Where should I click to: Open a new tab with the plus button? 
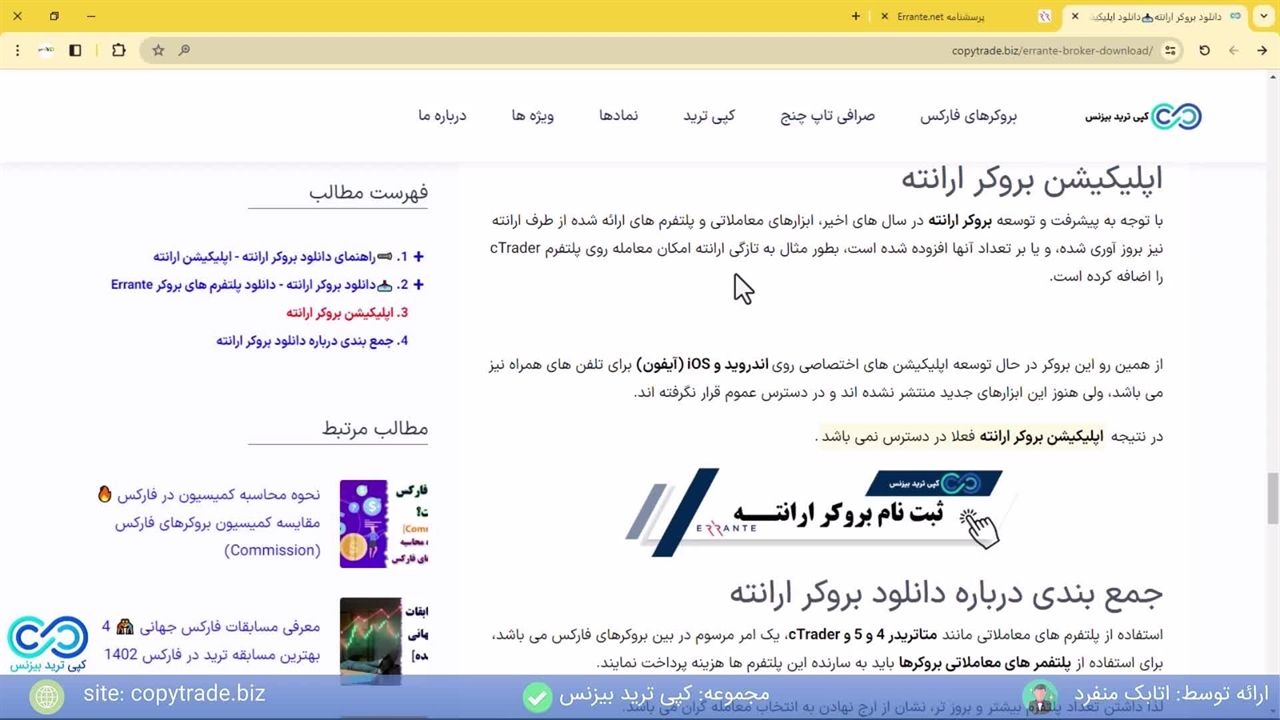pos(855,16)
